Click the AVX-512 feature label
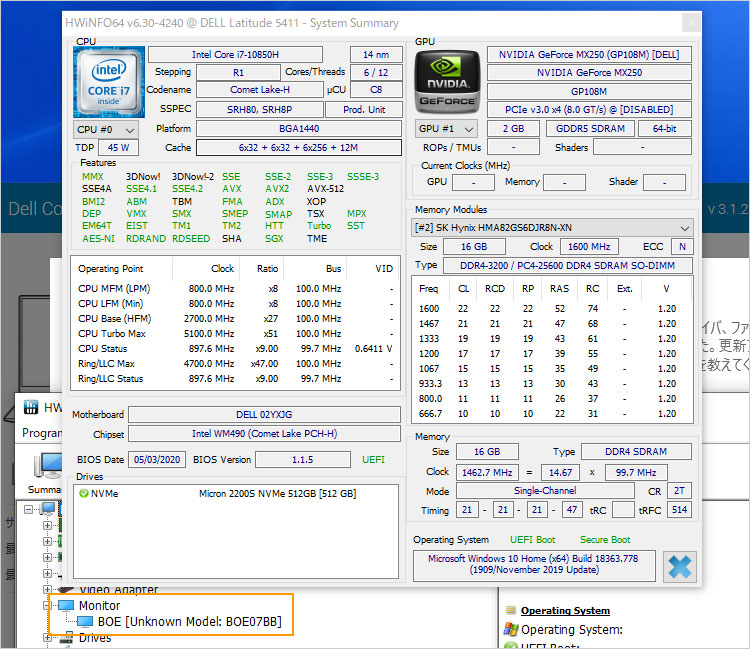Viewport: 750px width, 649px height. pyautogui.click(x=325, y=189)
